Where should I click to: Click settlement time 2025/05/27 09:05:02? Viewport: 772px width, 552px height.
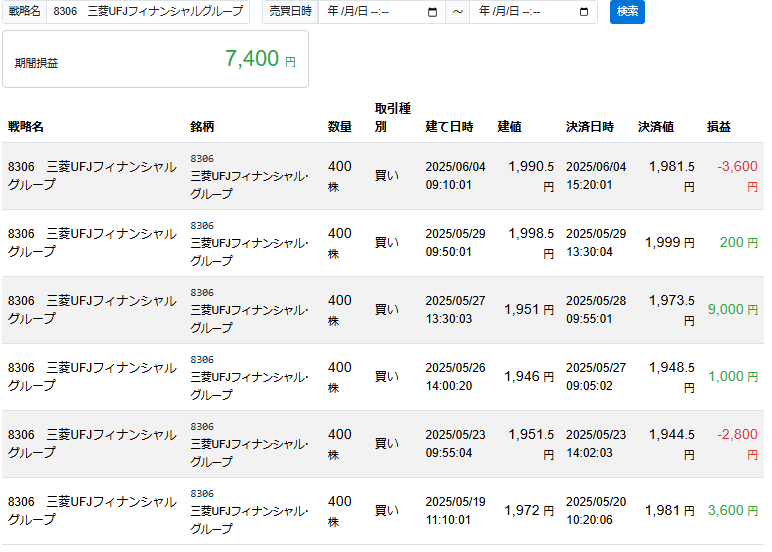[x=596, y=377]
